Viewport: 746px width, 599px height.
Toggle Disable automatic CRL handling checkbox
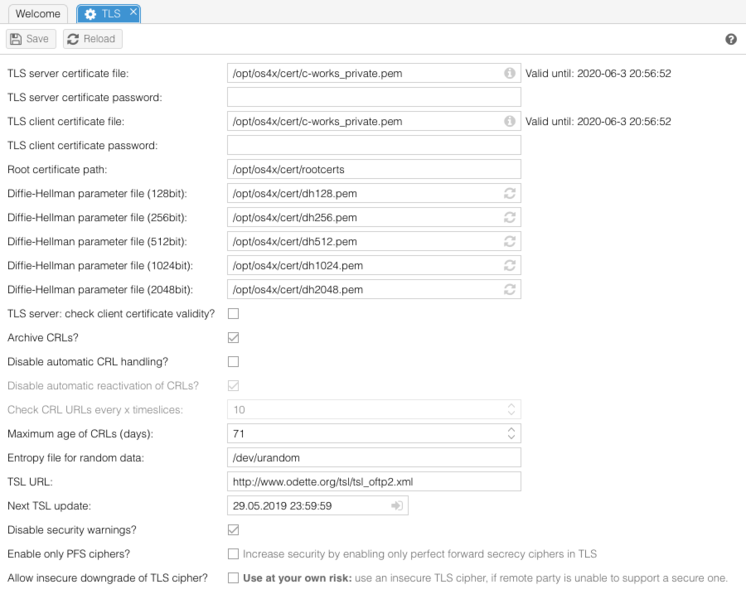coord(233,362)
